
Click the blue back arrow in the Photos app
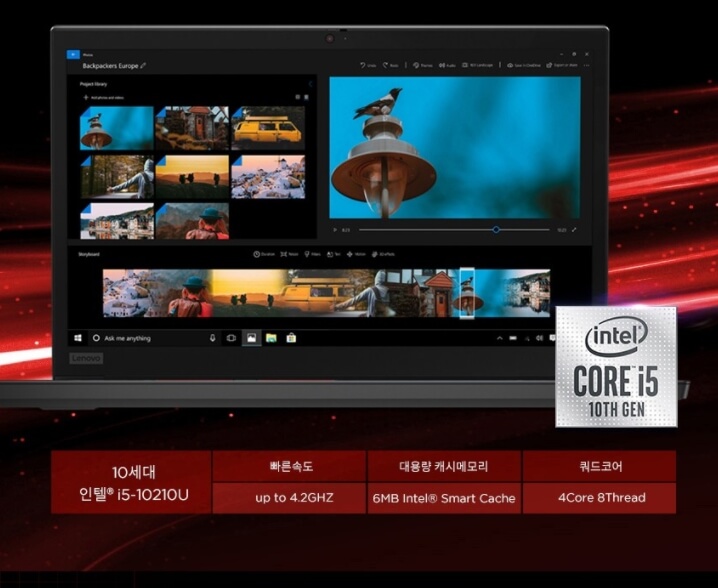pos(73,54)
